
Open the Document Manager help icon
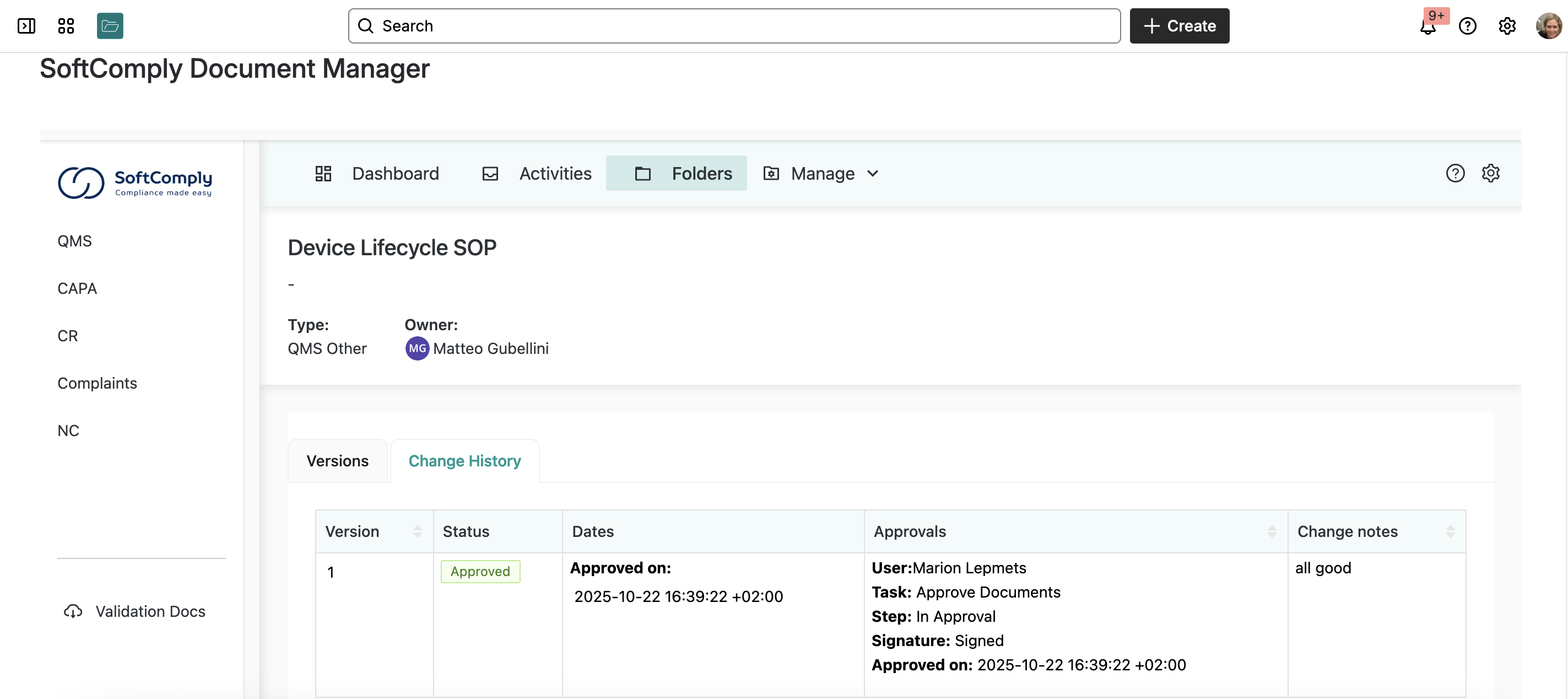(x=1455, y=174)
